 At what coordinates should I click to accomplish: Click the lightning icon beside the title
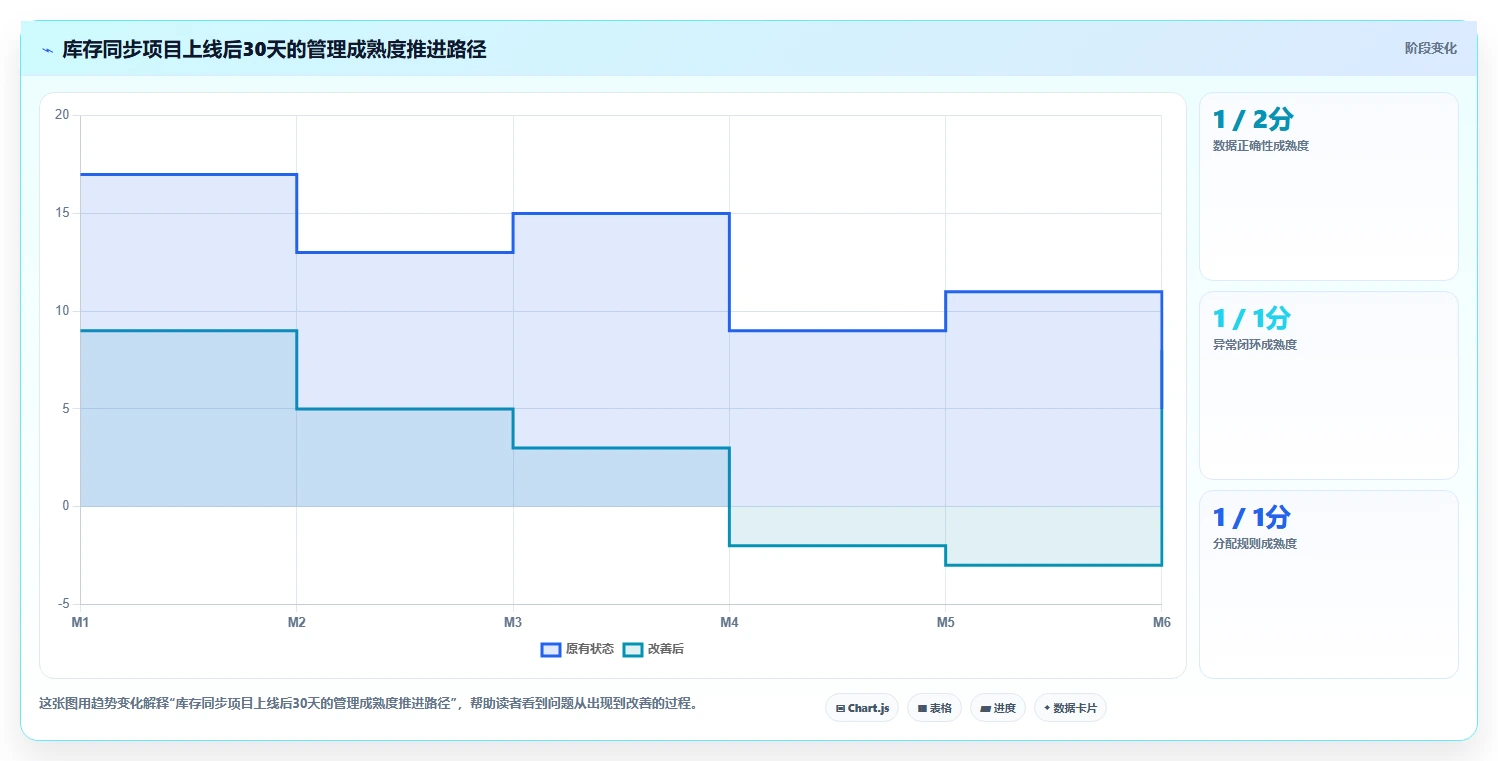tap(47, 50)
